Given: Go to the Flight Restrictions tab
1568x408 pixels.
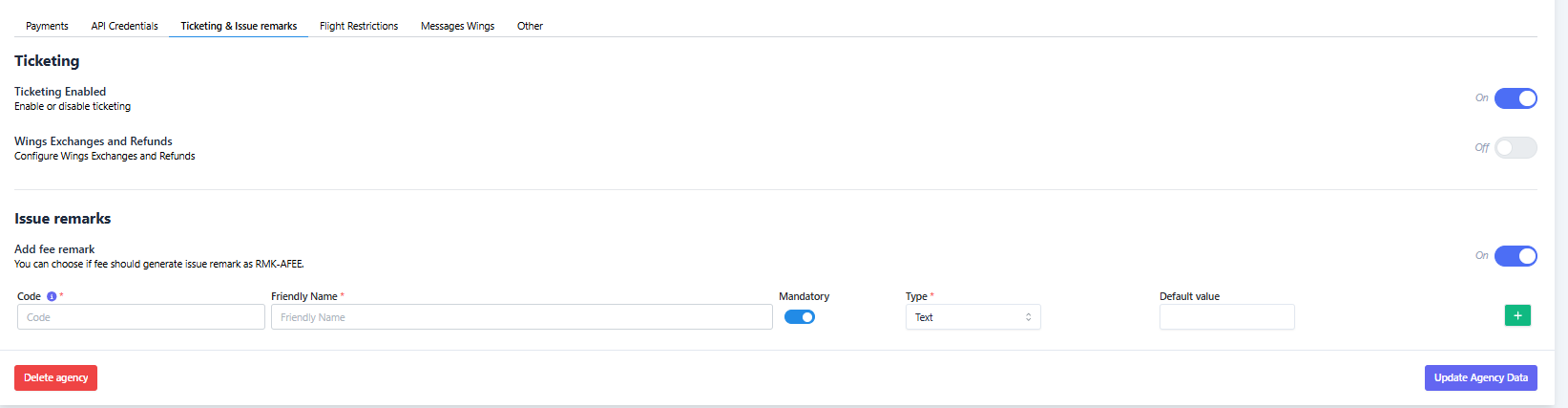Looking at the screenshot, I should pos(359,26).
